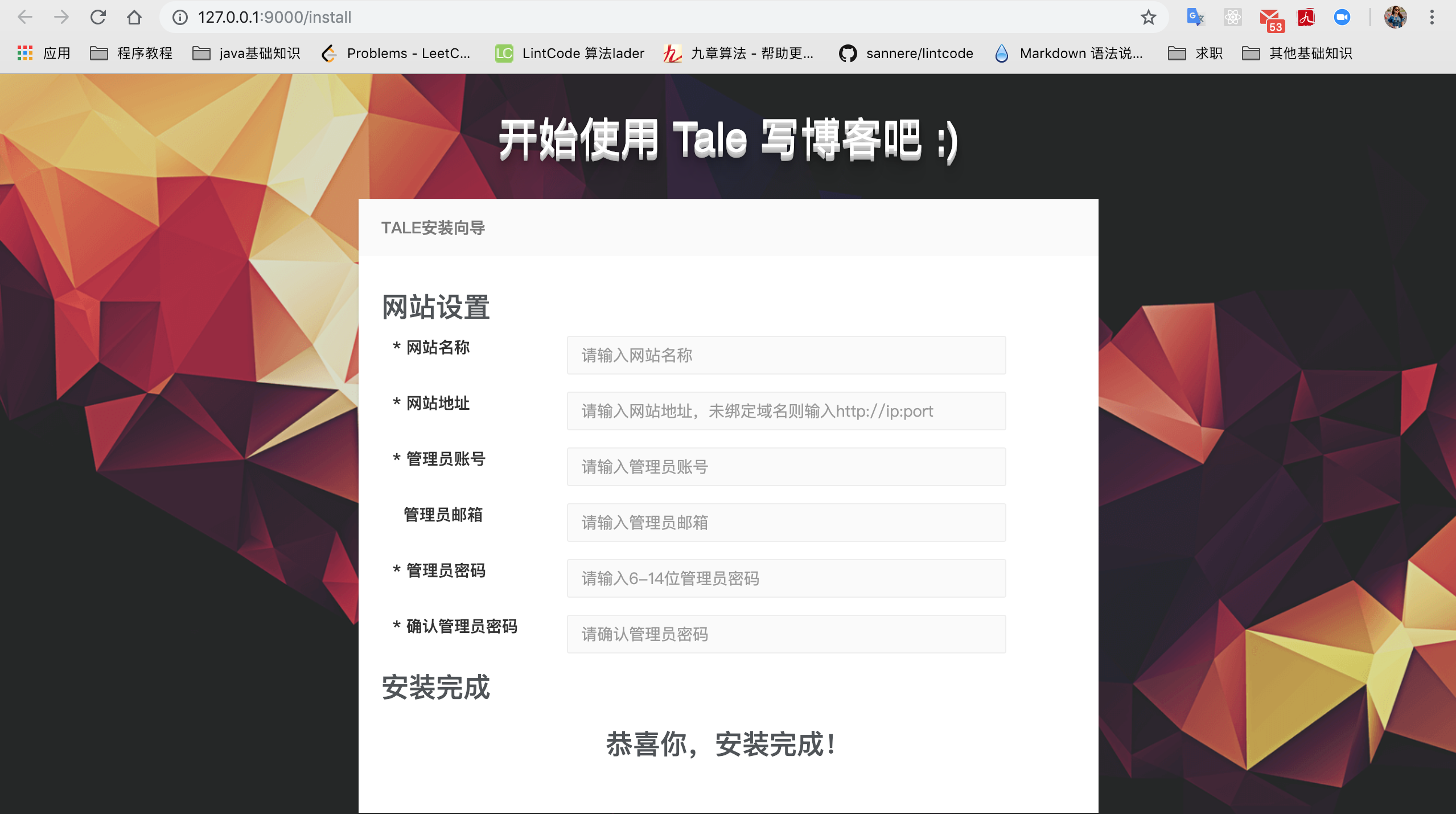
Task: Open the sannere/lintcode GitHub bookmark
Action: (x=906, y=53)
